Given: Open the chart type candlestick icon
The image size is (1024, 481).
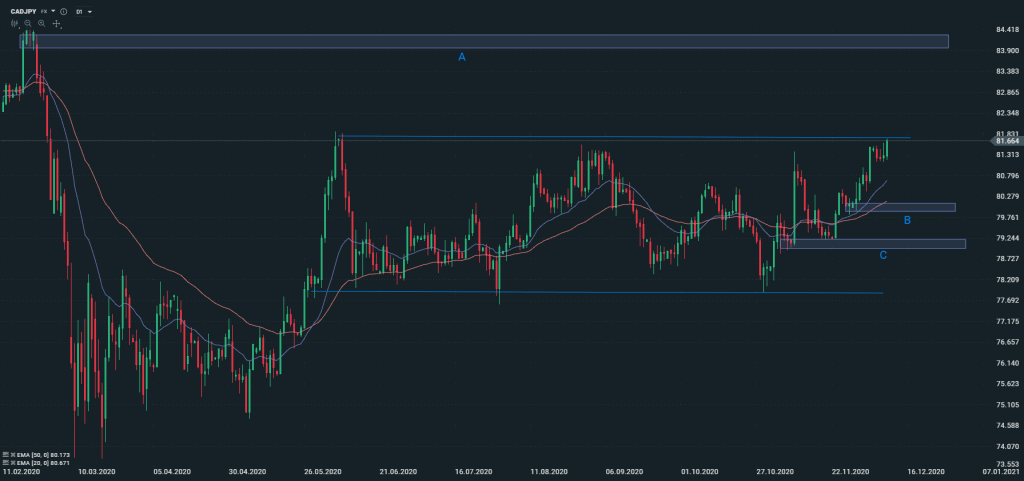Looking at the screenshot, I should pyautogui.click(x=14, y=23).
